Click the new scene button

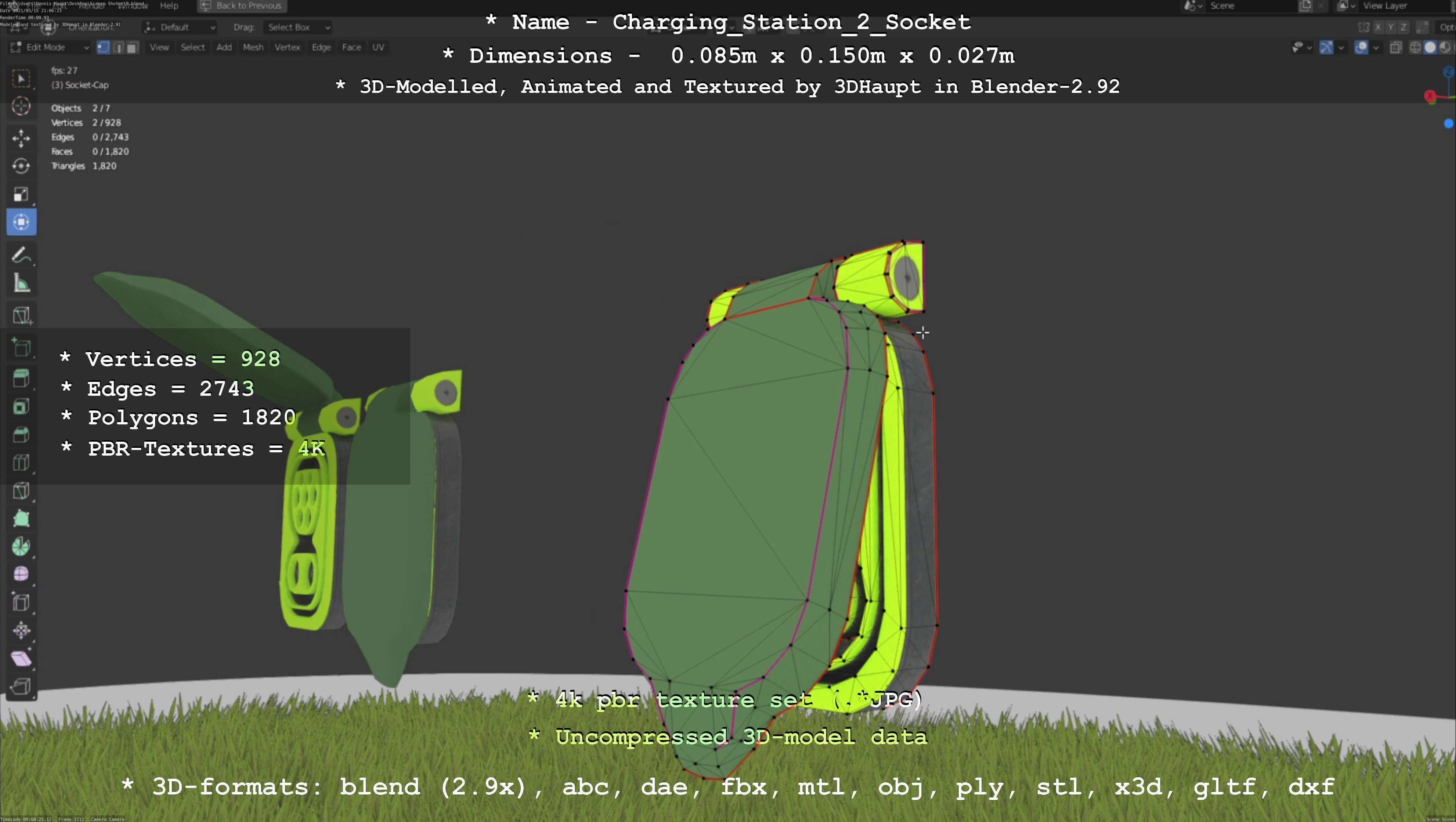[1306, 6]
